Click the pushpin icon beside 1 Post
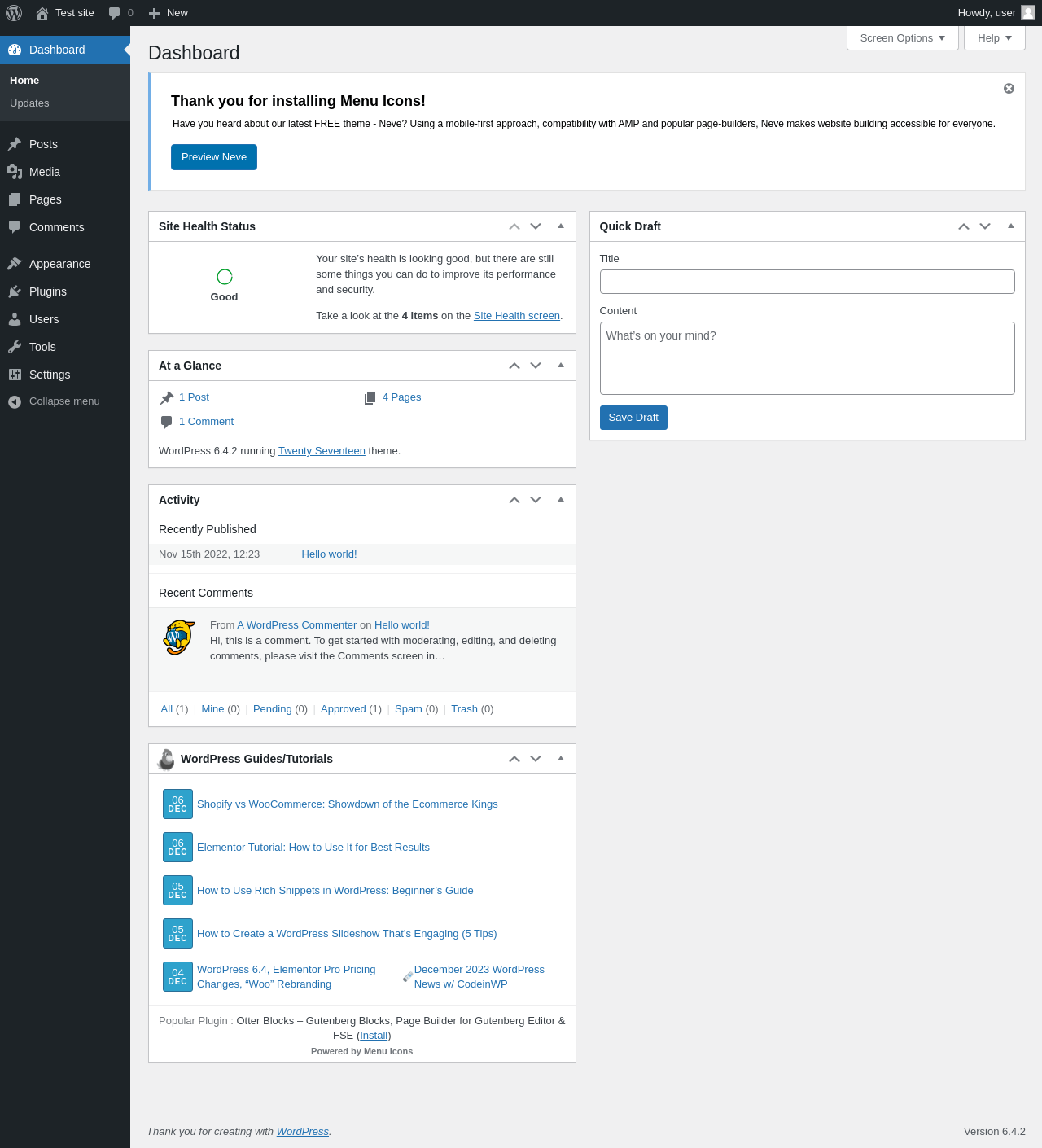The height and width of the screenshot is (1148, 1042). point(167,397)
